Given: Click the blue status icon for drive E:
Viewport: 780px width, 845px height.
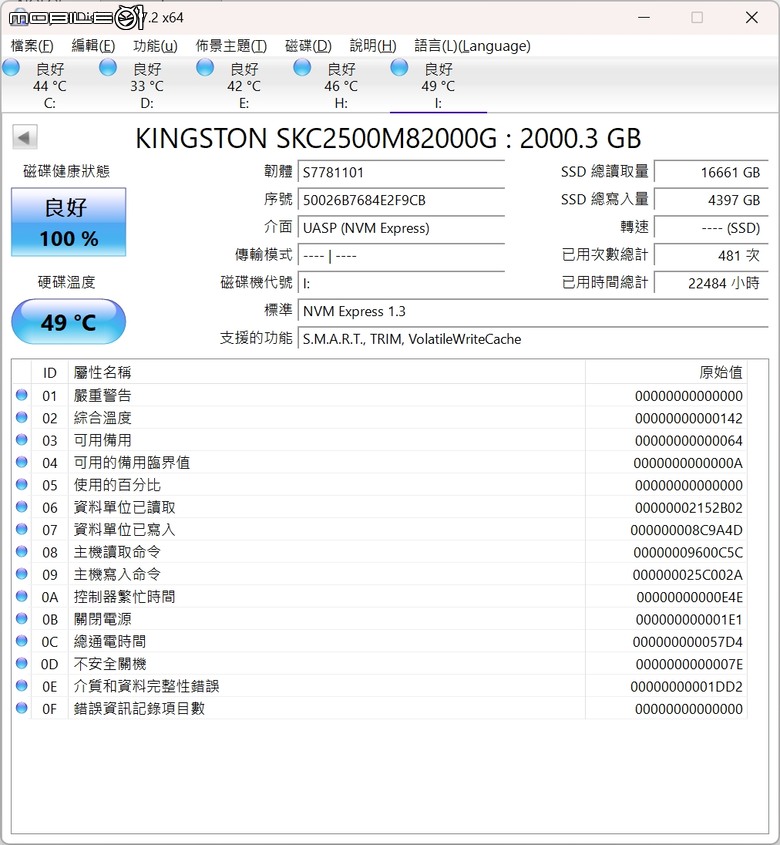Looking at the screenshot, I should pyautogui.click(x=205, y=67).
